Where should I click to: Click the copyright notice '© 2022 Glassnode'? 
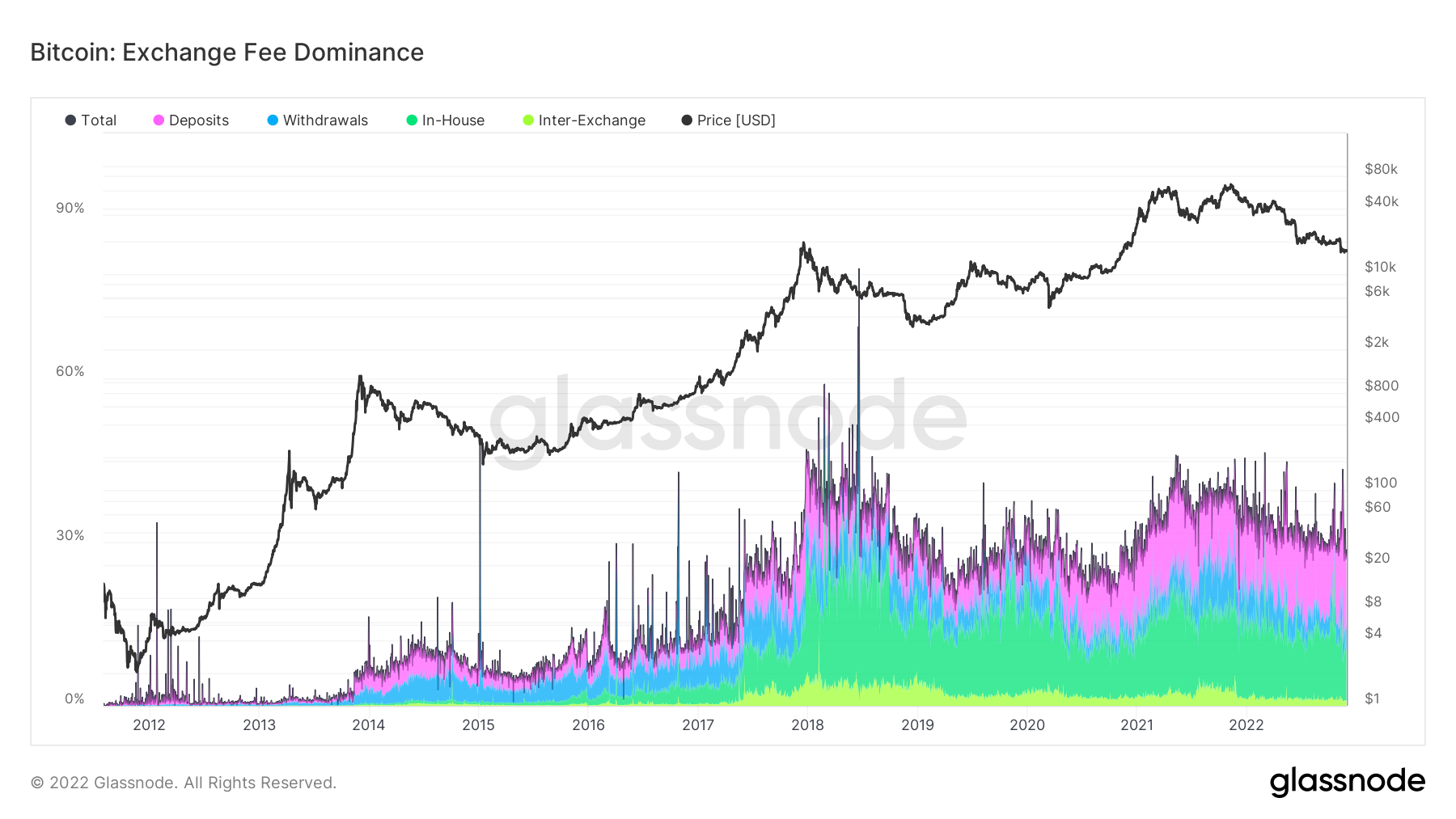click(104, 783)
